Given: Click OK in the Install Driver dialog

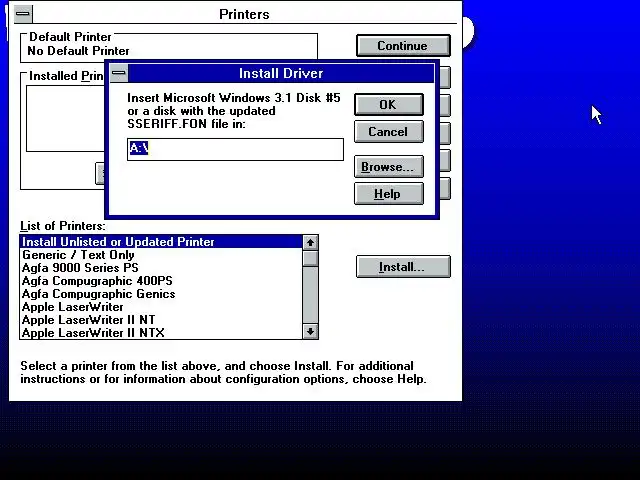Looking at the screenshot, I should (x=389, y=104).
